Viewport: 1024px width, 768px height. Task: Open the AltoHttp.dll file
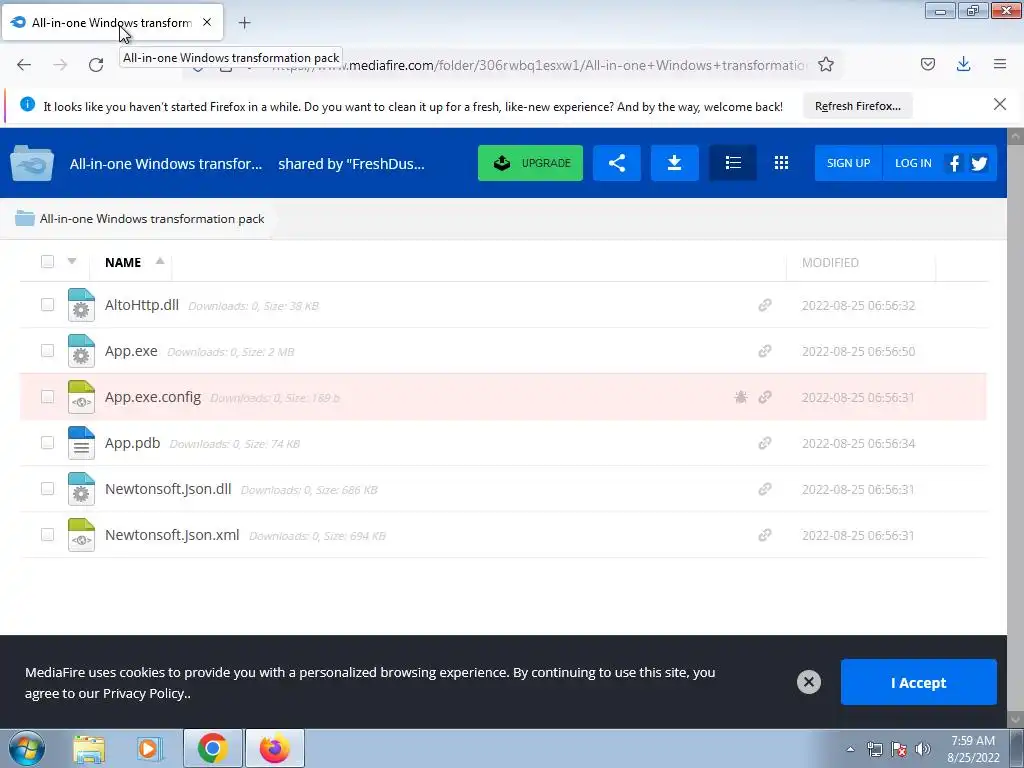click(142, 305)
